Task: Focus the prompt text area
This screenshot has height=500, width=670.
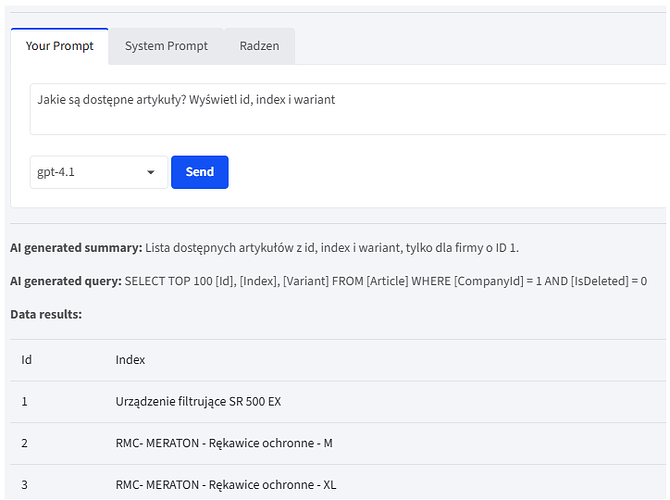Action: pyautogui.click(x=340, y=109)
